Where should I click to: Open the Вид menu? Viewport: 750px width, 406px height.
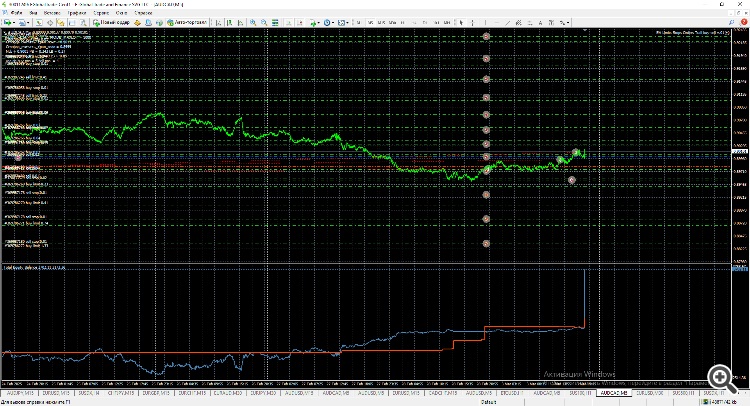pos(33,13)
